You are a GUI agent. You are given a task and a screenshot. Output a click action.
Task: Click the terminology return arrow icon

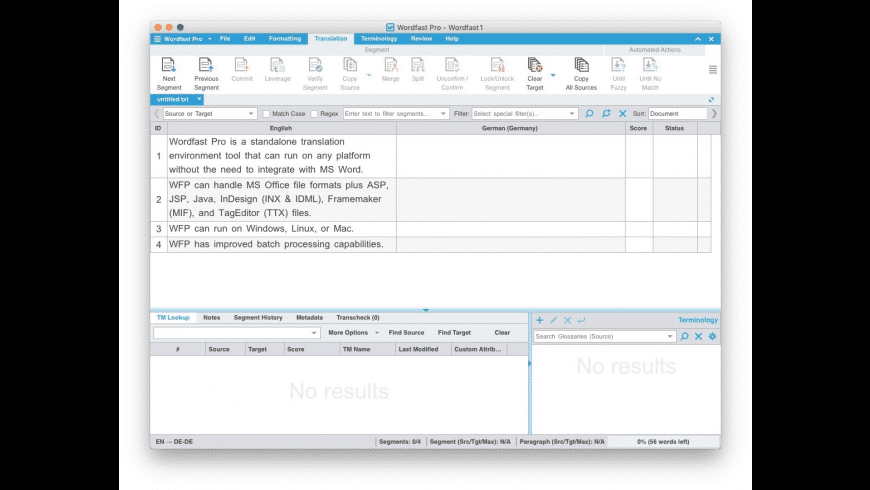pyautogui.click(x=581, y=320)
